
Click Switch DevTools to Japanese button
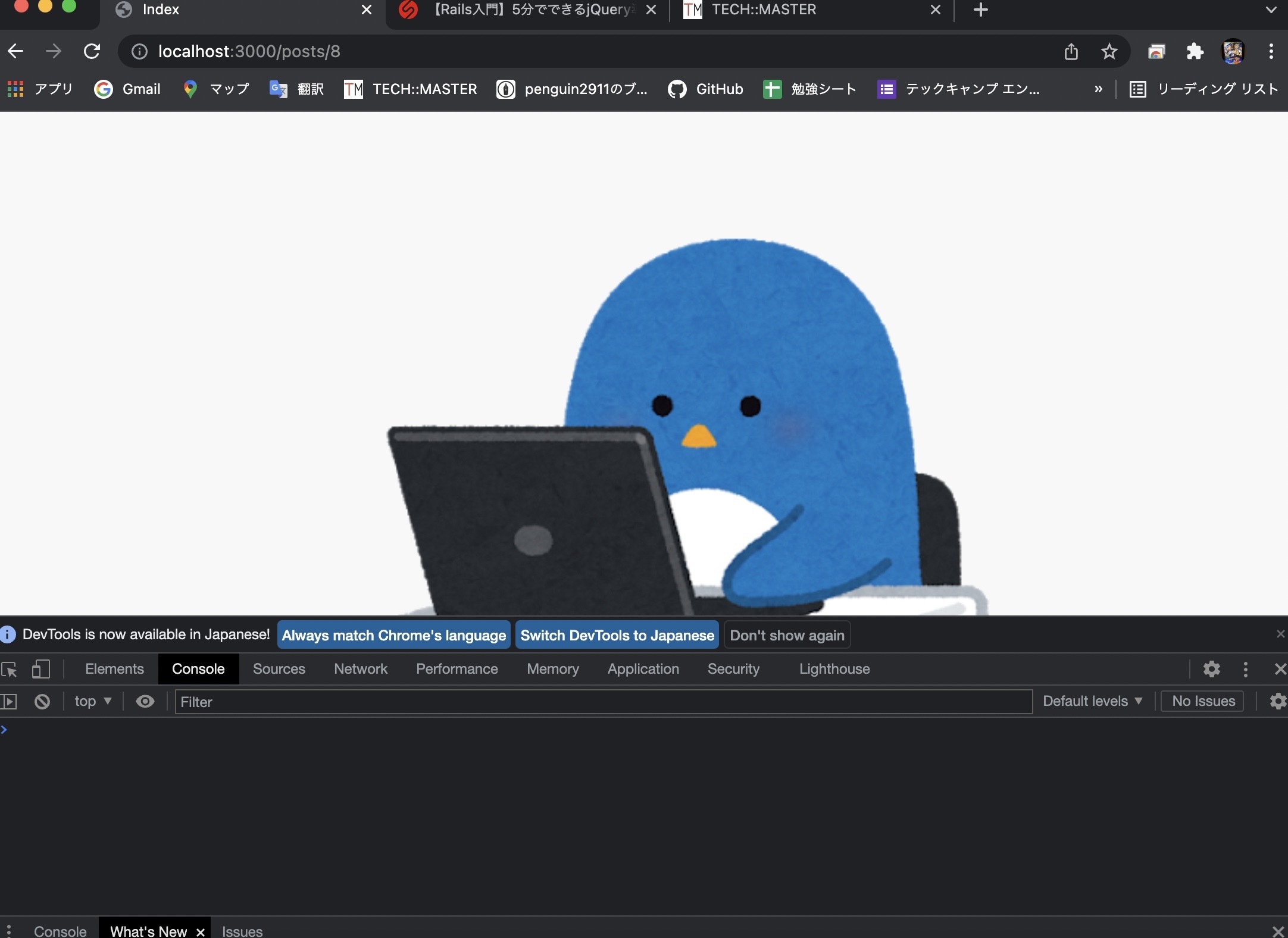617,635
